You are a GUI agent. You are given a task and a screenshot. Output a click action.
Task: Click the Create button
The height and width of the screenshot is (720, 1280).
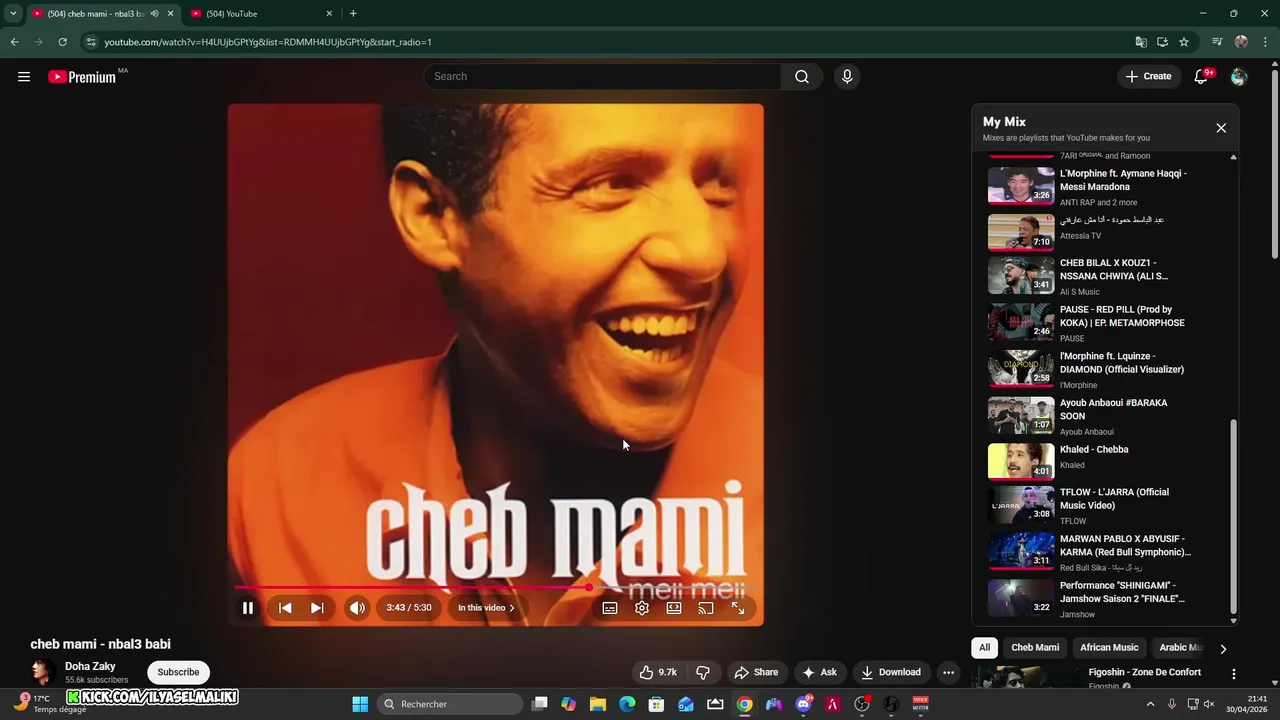tap(1148, 76)
